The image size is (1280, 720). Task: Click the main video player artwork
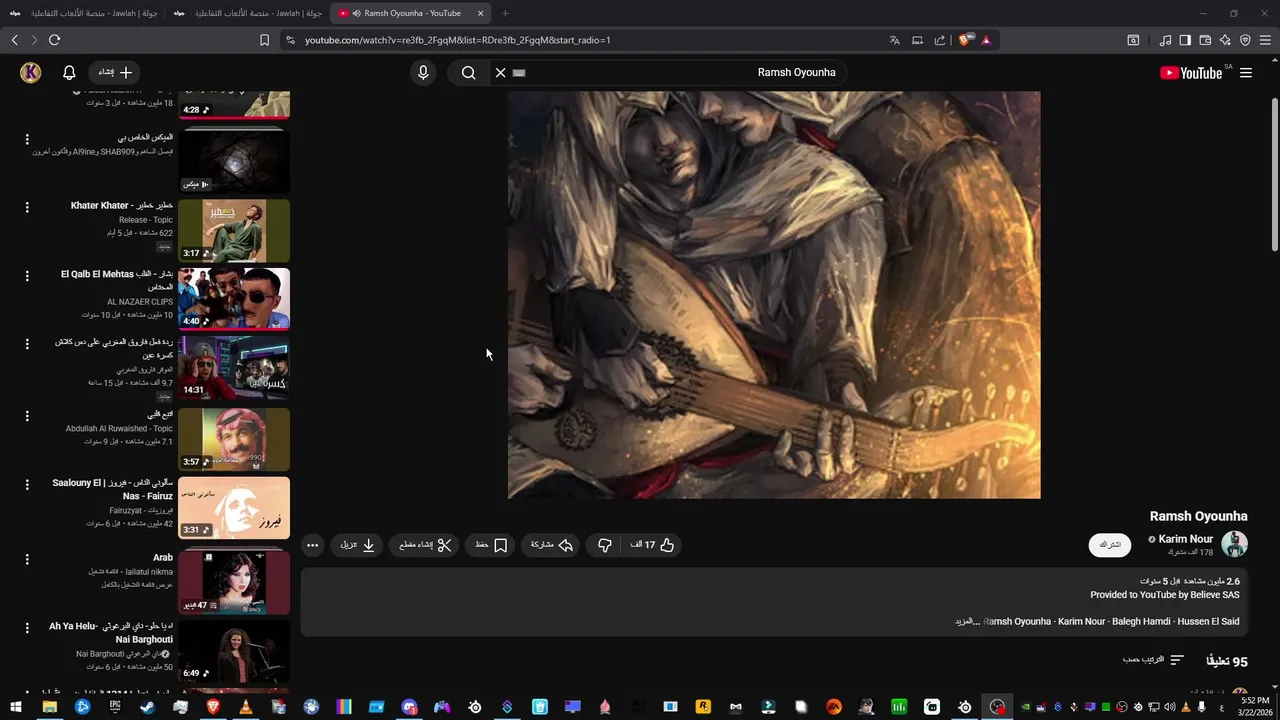tap(774, 295)
